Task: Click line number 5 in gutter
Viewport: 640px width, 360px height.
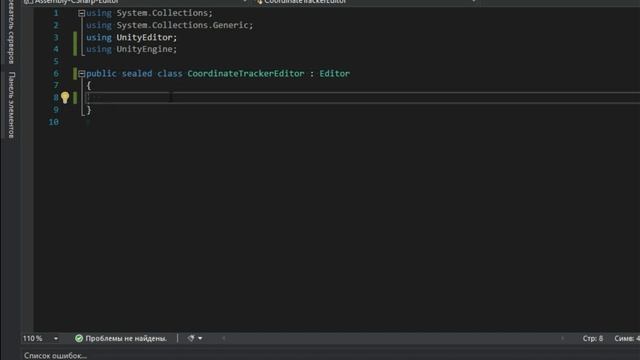Action: point(56,61)
